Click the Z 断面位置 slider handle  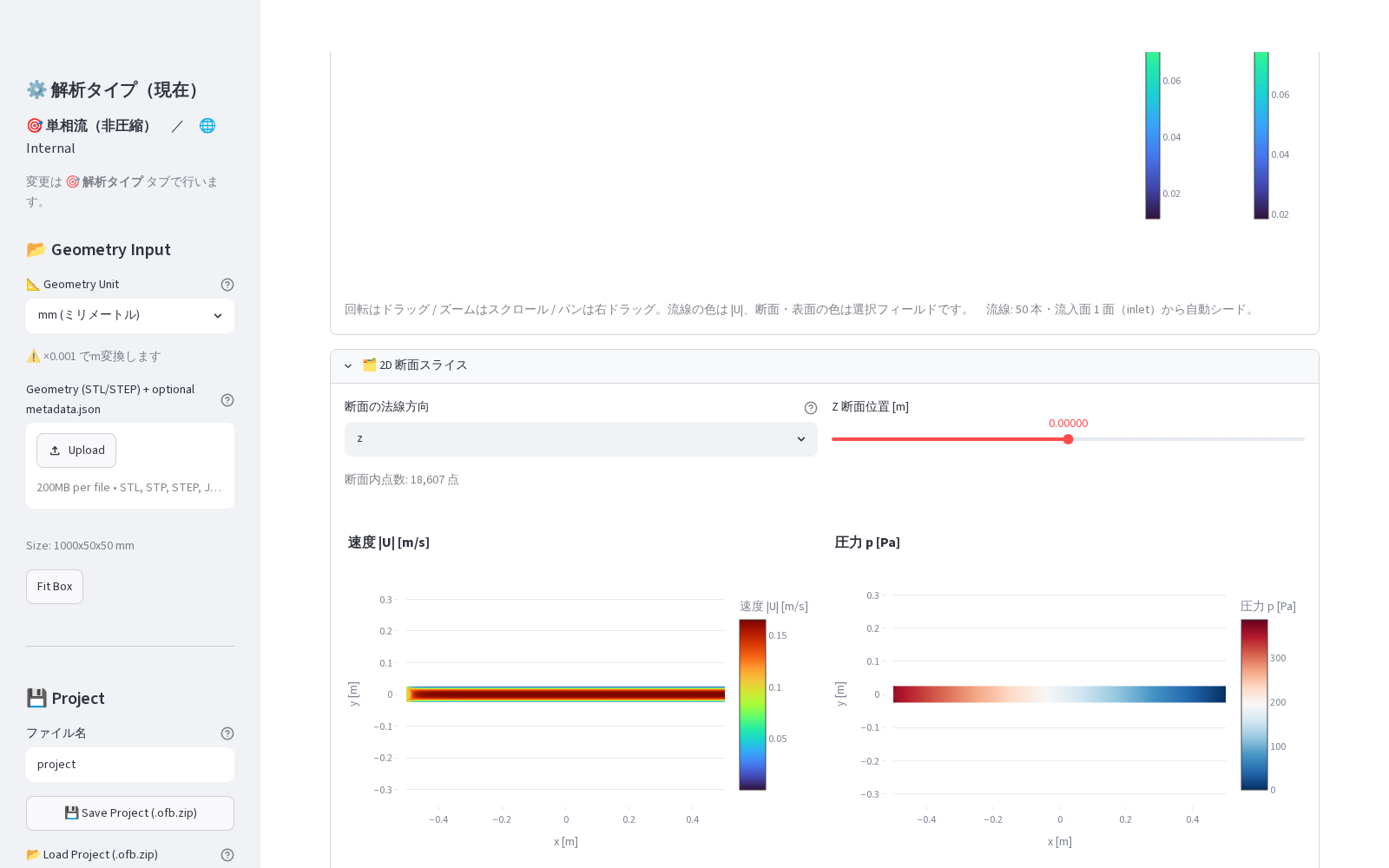[1069, 439]
